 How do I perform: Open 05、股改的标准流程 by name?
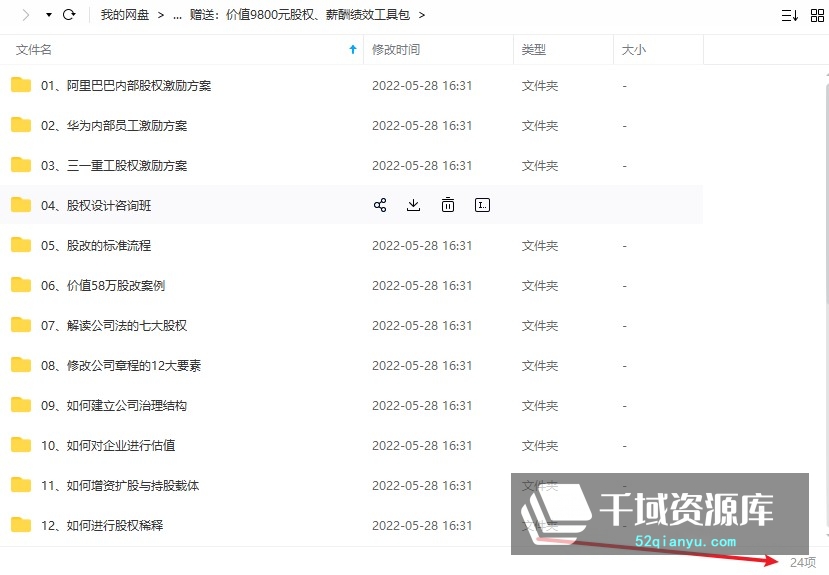pyautogui.click(x=96, y=246)
